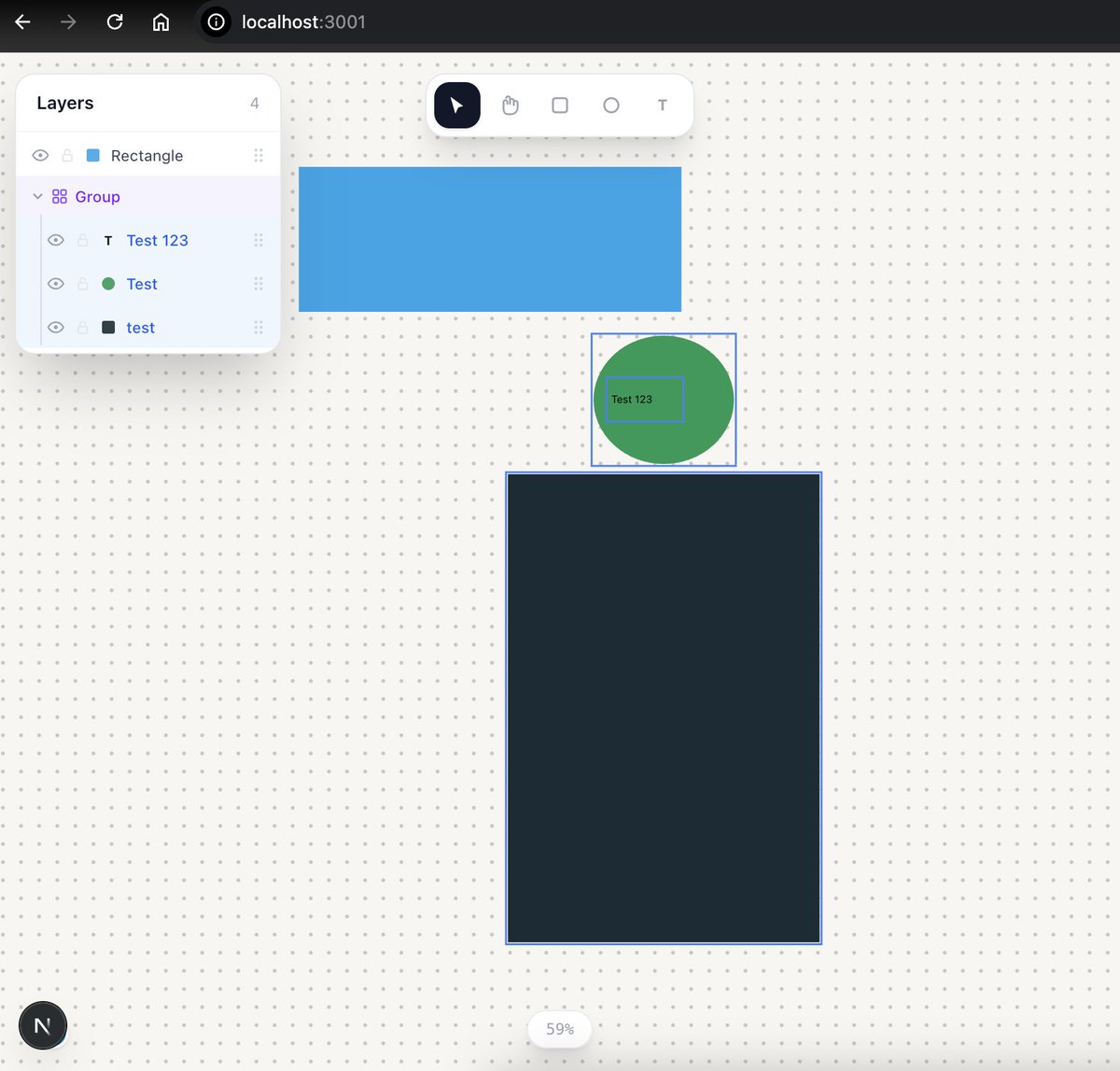
Task: Hide the dark test layer
Action: click(x=56, y=328)
